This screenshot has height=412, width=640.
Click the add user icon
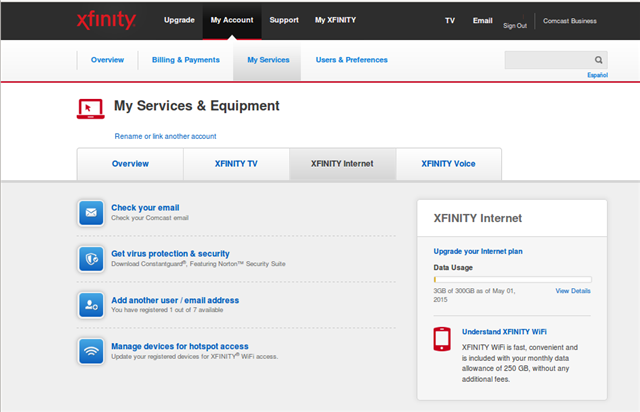[91, 305]
